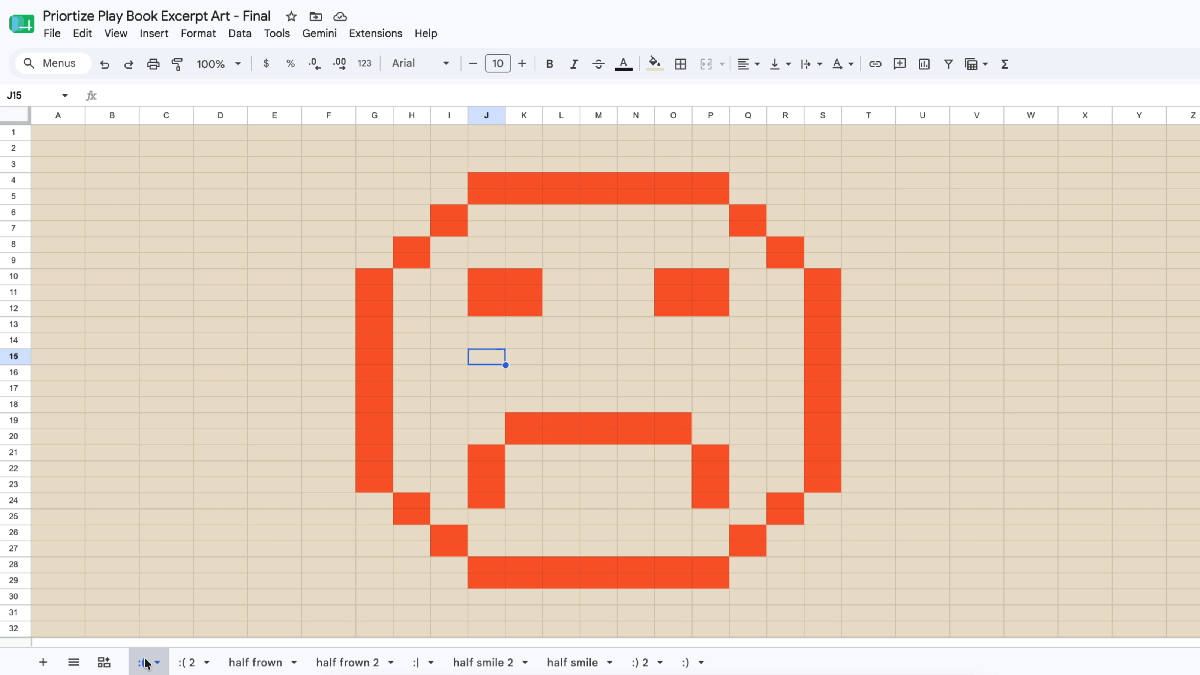
Task: Toggle italic formatting
Action: tap(574, 64)
